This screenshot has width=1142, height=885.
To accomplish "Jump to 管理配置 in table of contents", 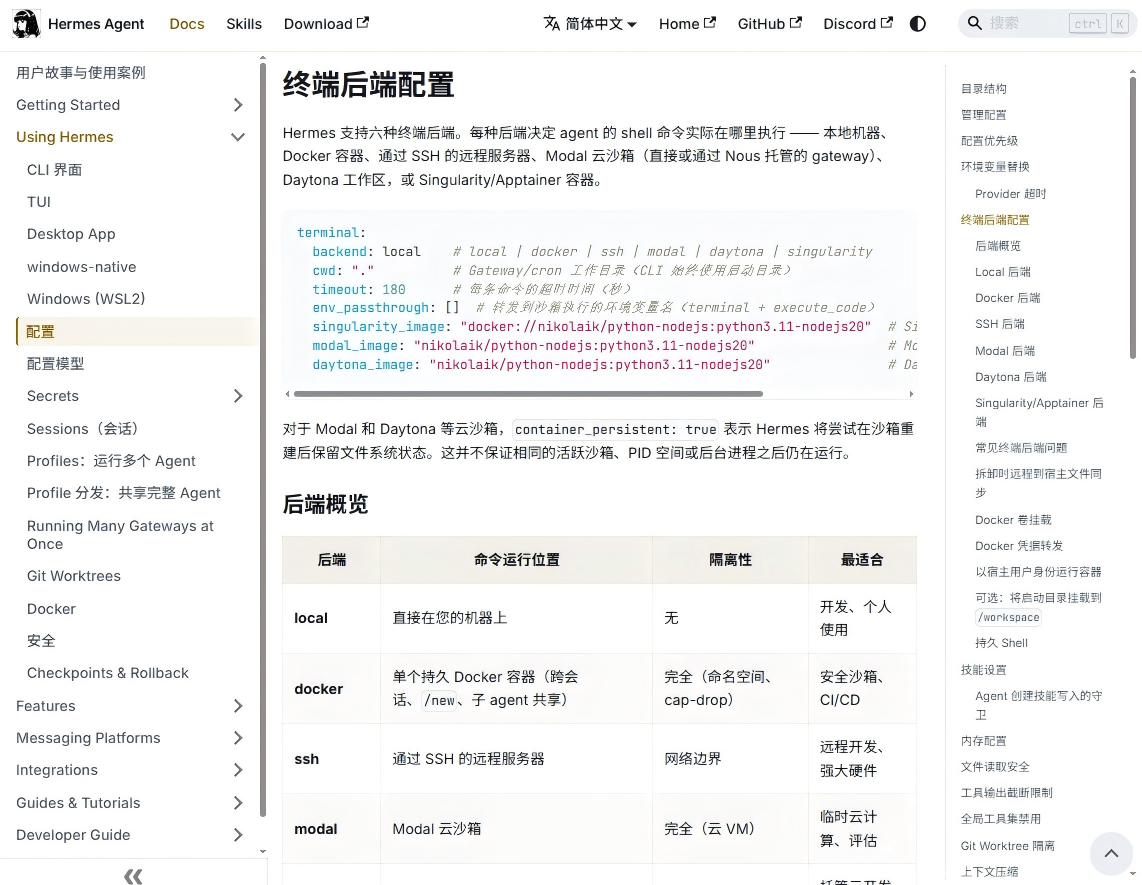I will pyautogui.click(x=983, y=114).
